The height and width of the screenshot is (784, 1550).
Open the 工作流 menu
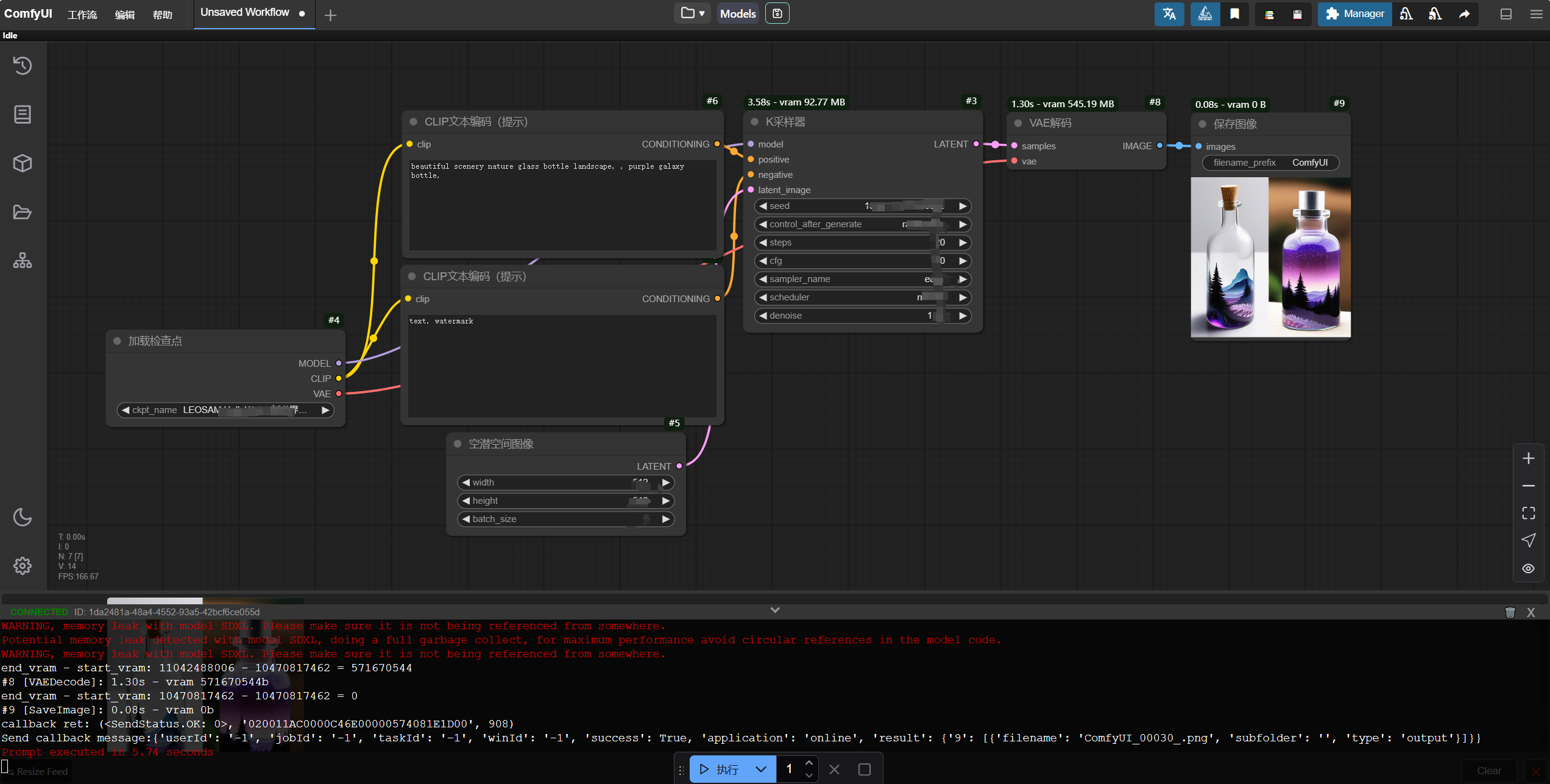pyautogui.click(x=82, y=15)
